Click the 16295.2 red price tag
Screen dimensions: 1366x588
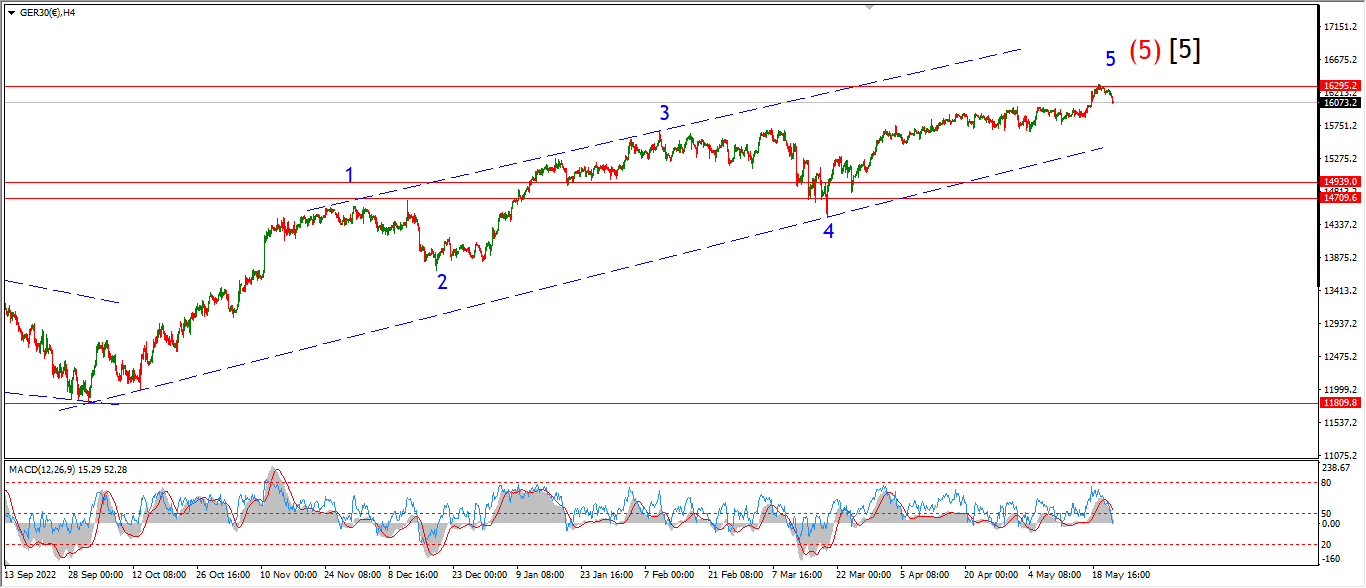click(x=1340, y=86)
